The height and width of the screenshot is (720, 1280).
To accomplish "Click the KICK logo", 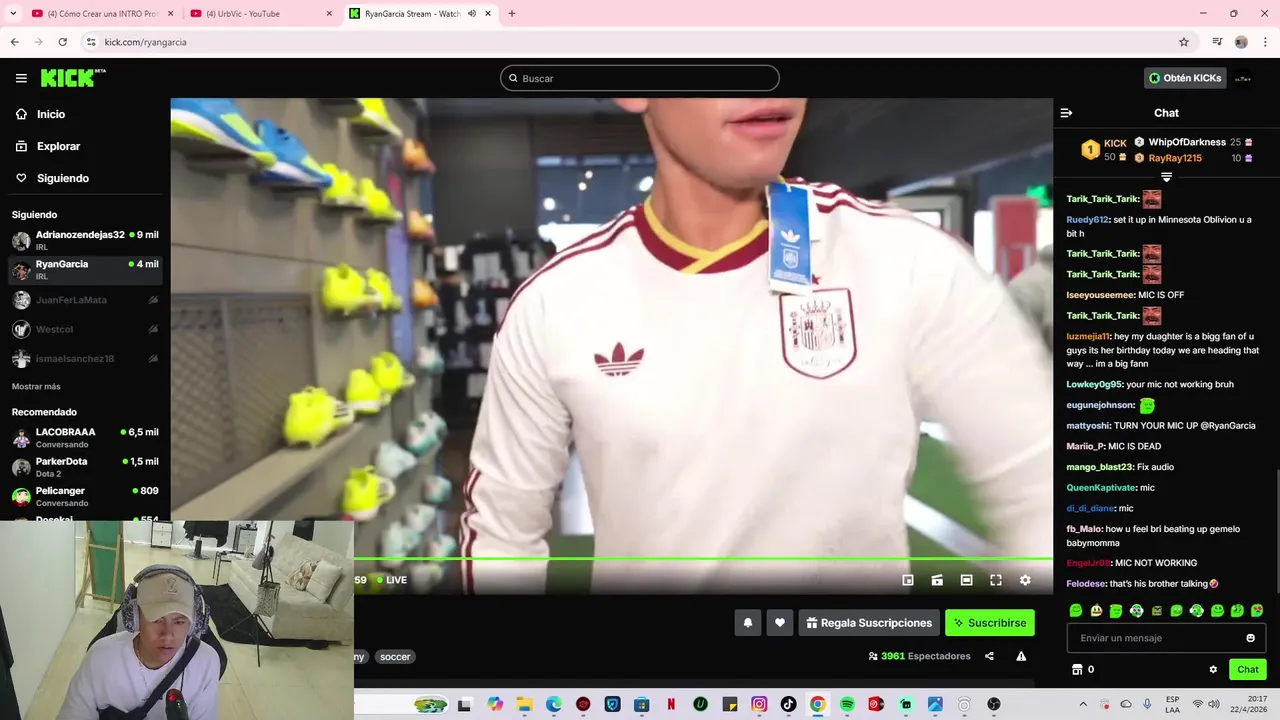I will tap(72, 78).
